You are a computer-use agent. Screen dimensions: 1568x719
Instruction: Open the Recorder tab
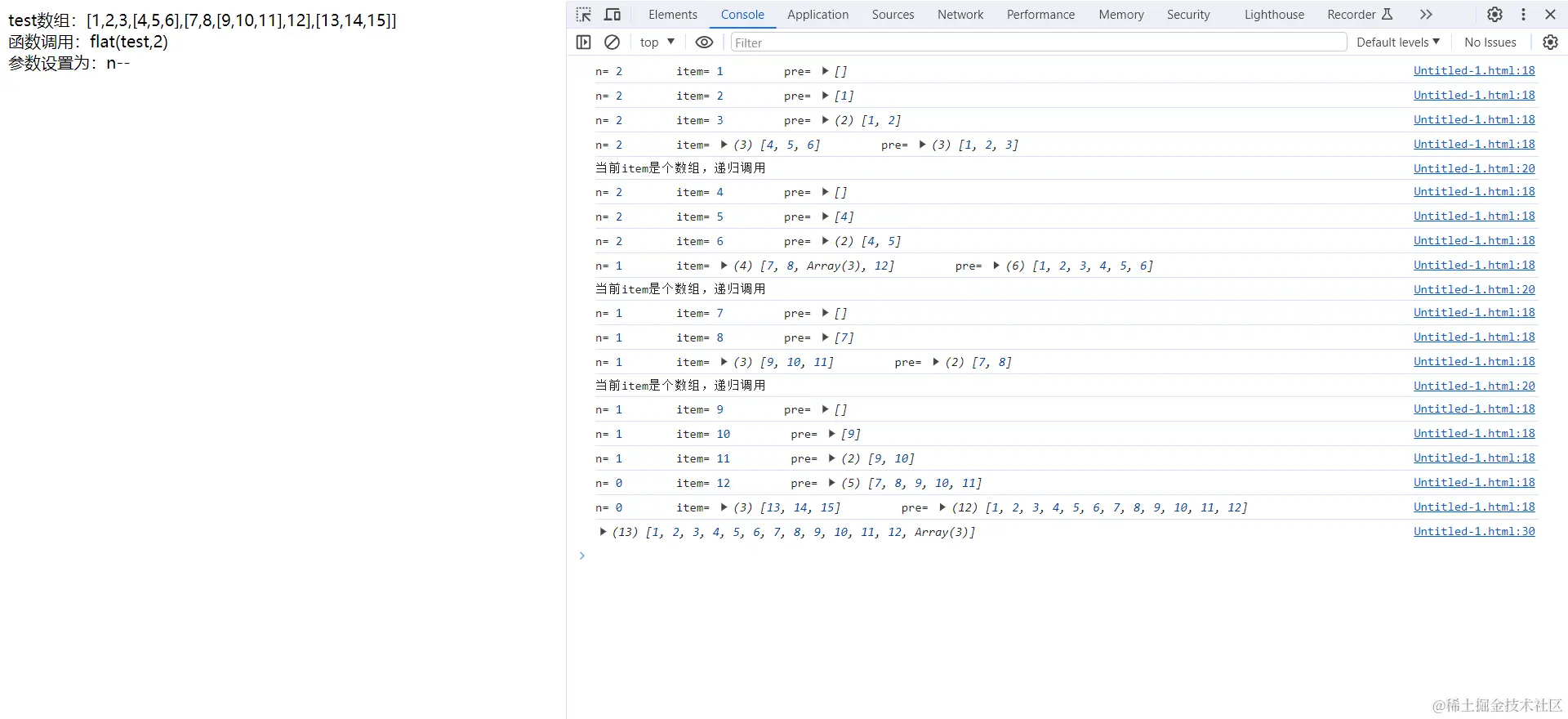[x=1360, y=15]
